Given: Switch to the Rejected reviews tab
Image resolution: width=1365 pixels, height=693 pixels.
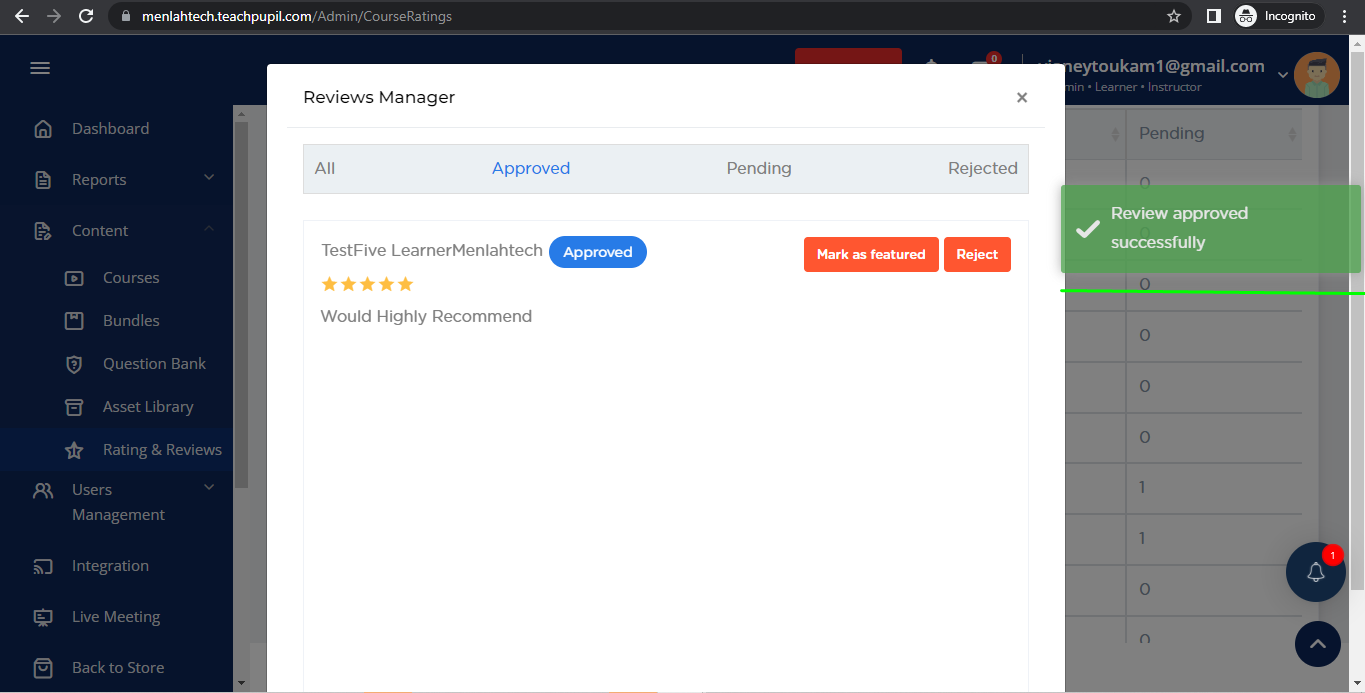Looking at the screenshot, I should pos(982,168).
